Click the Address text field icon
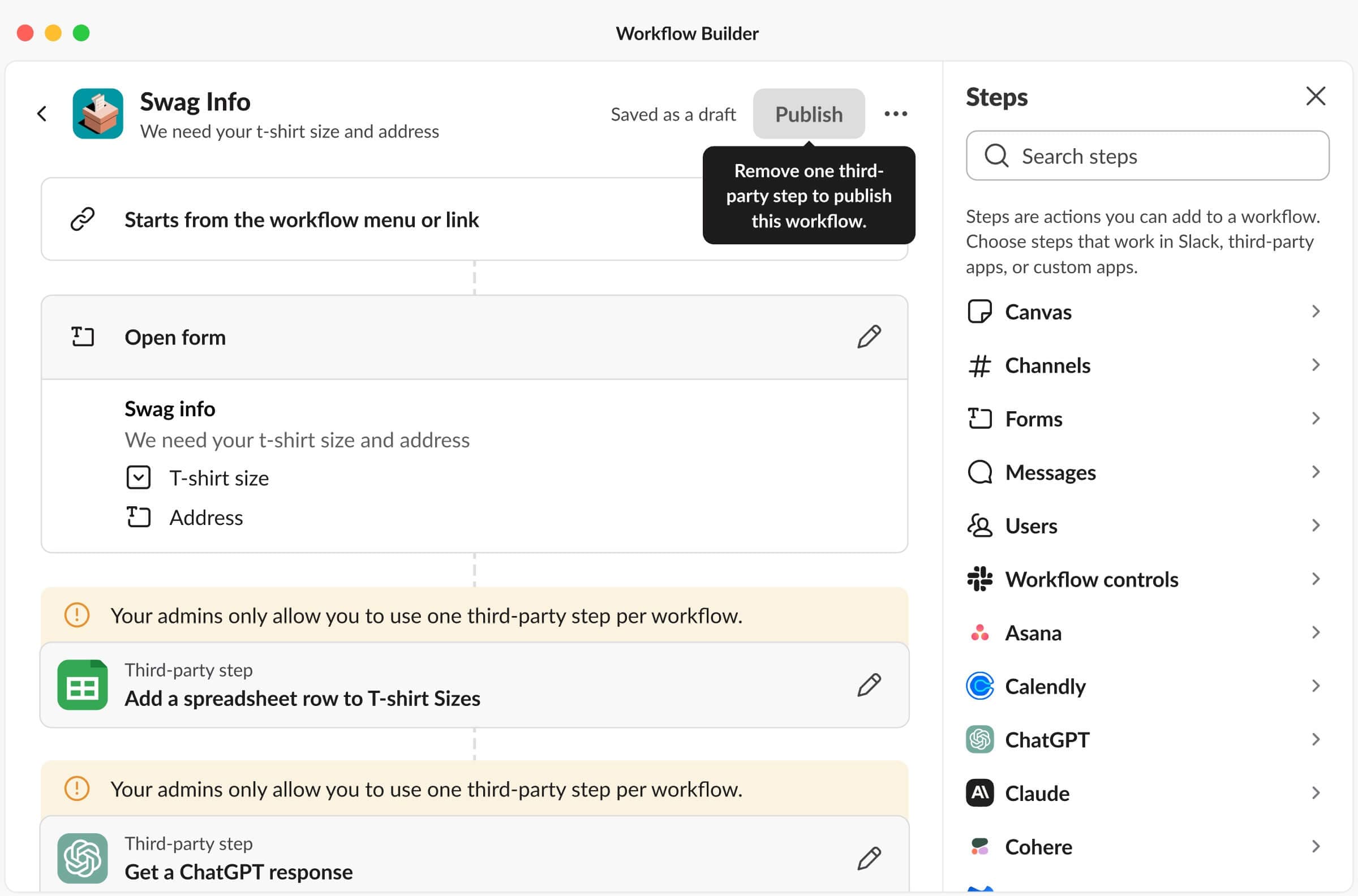The width and height of the screenshot is (1358, 896). coord(138,517)
